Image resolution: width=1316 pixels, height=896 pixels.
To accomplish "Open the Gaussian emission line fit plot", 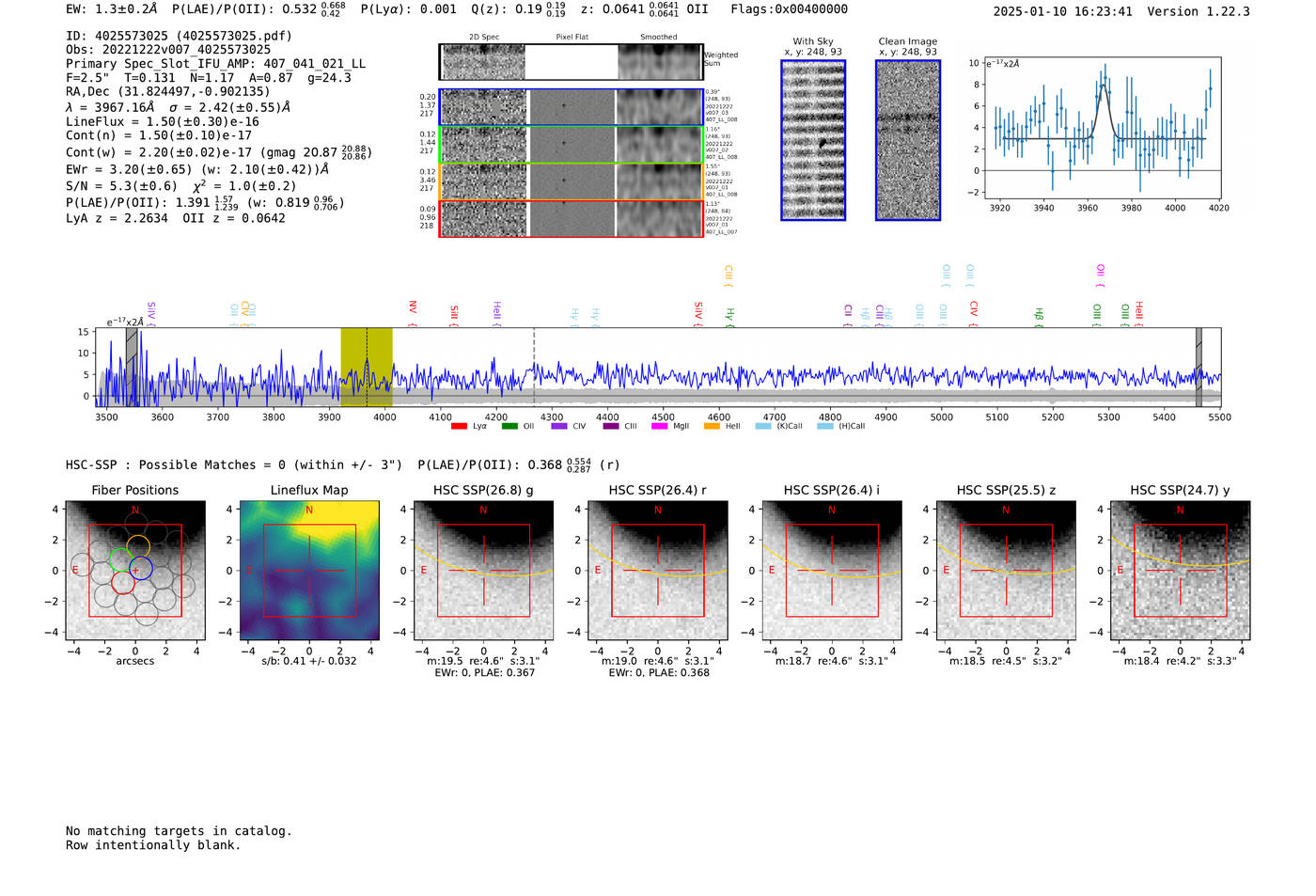I will click(x=1103, y=128).
